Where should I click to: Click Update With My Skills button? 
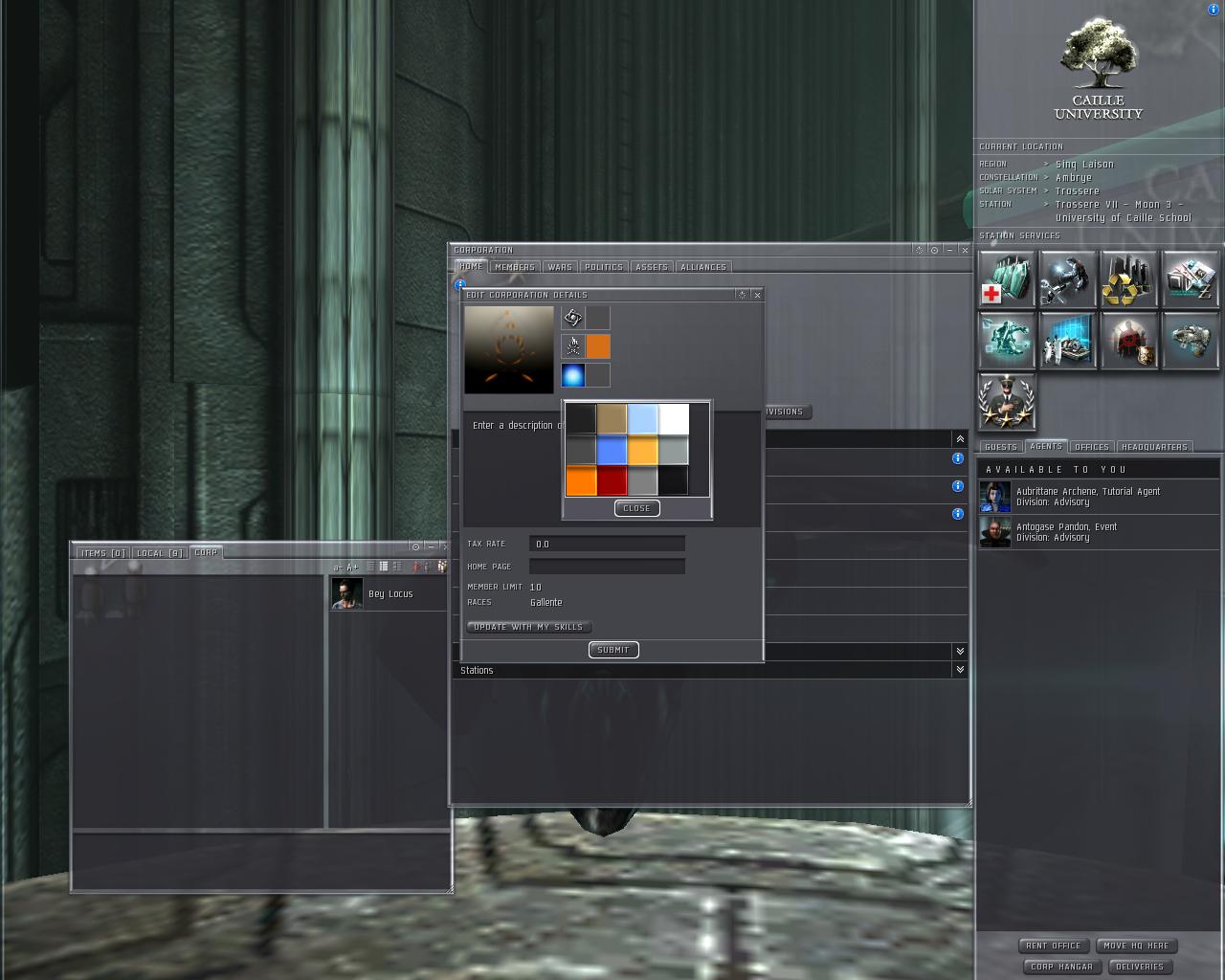(x=528, y=627)
